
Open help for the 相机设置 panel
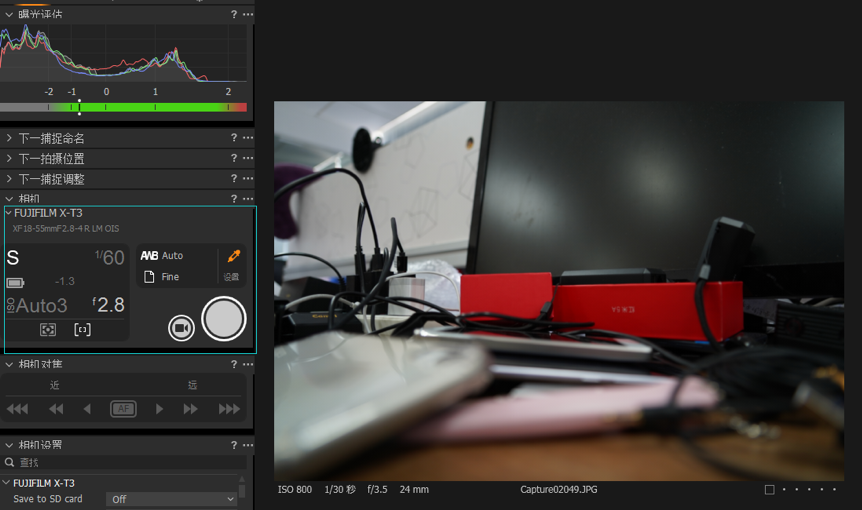point(234,445)
